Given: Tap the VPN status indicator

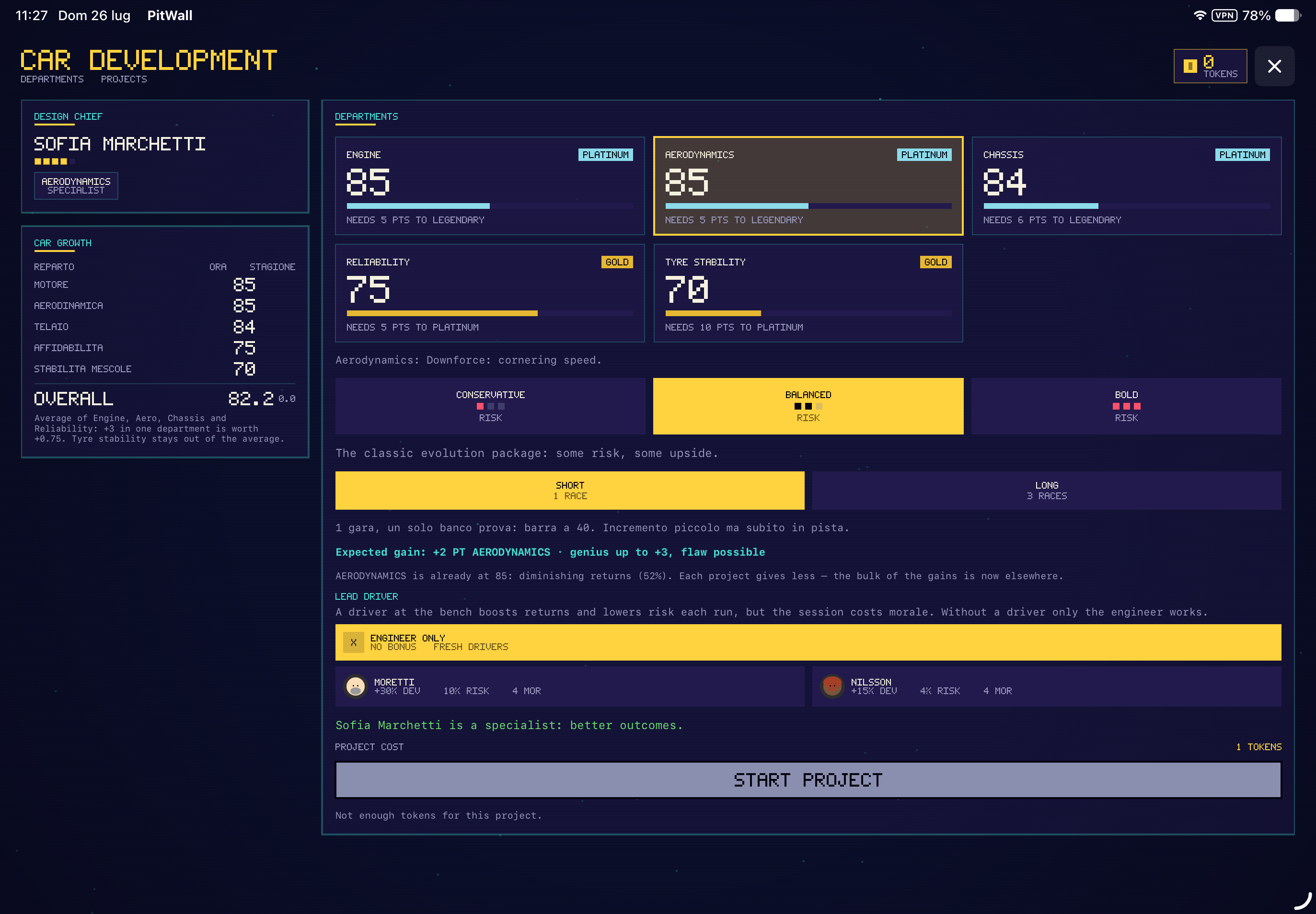Looking at the screenshot, I should 1224,15.
